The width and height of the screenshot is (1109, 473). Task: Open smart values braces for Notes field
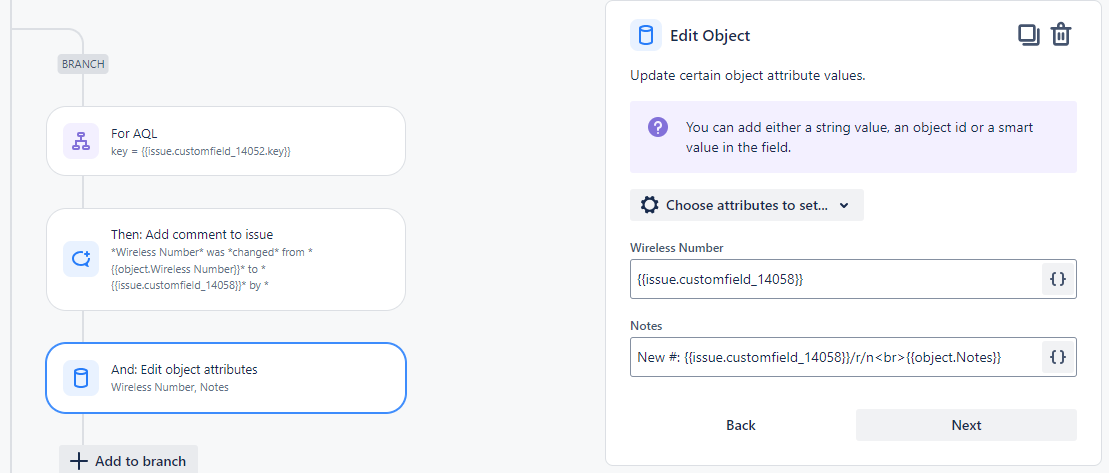[1058, 357]
